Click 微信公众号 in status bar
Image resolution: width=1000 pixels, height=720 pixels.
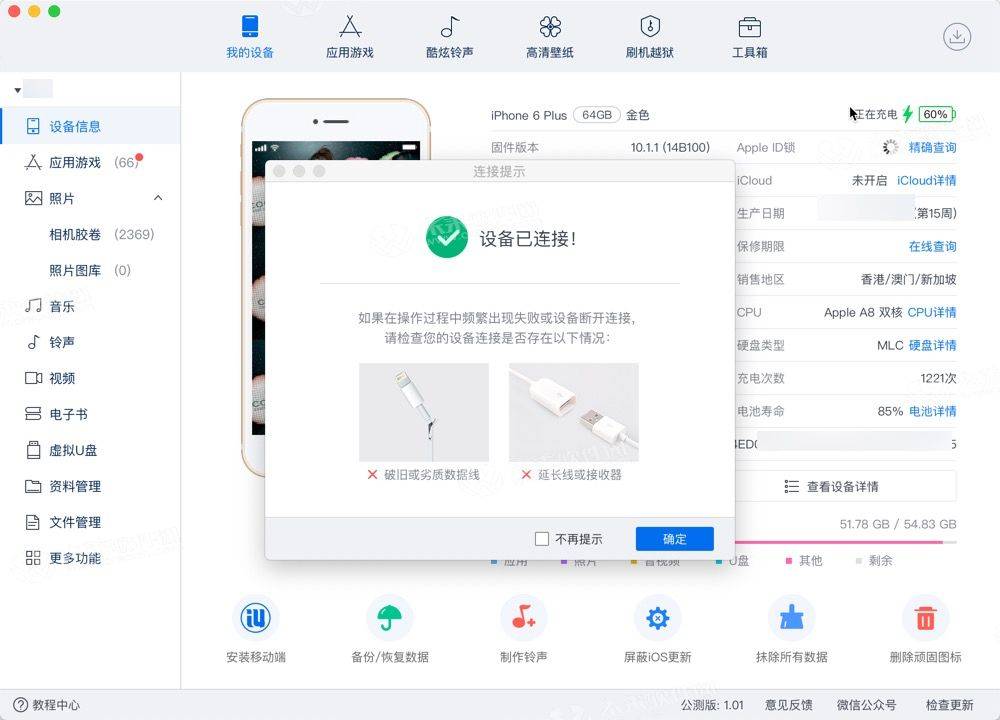pyautogui.click(x=867, y=705)
